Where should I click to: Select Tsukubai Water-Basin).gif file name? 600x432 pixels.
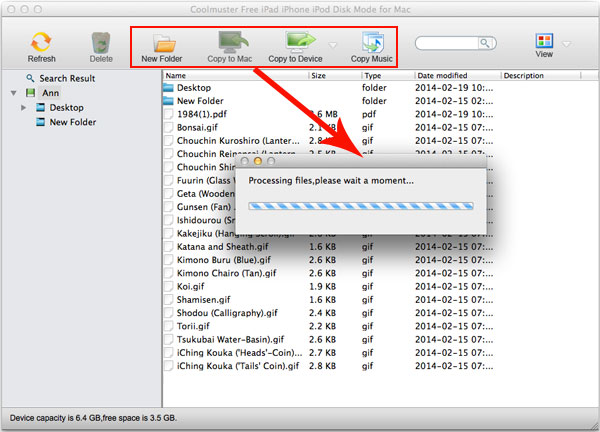pos(230,339)
